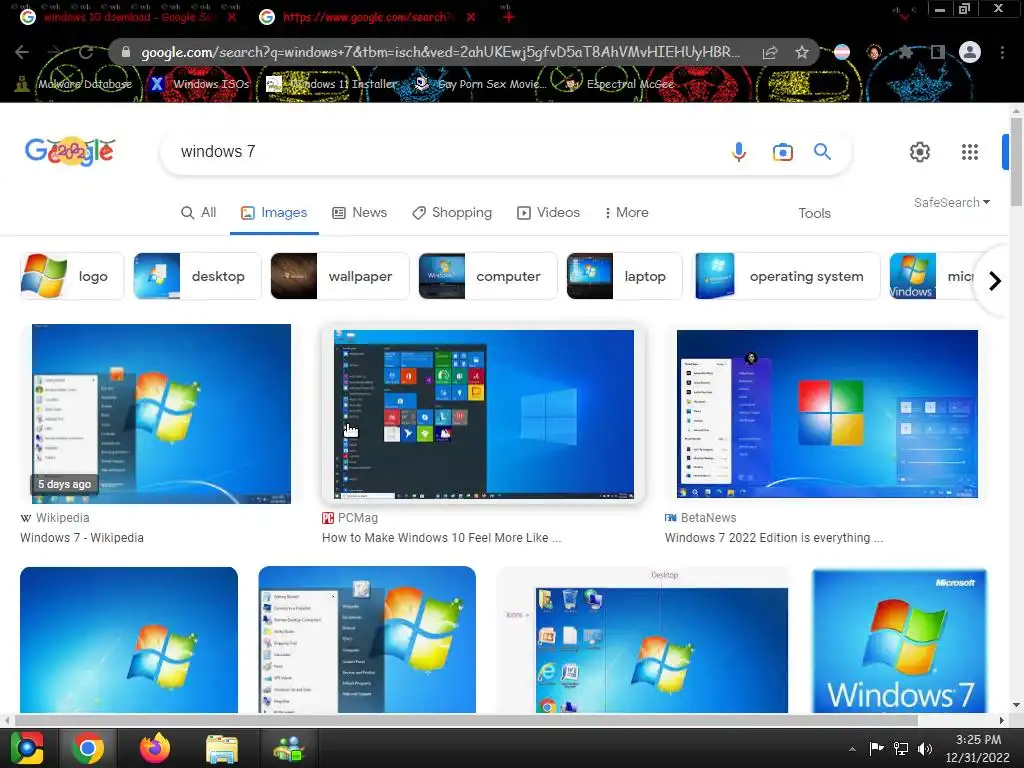
Task: Open Chrome's three-dot menu
Action: pyautogui.click(x=1002, y=52)
